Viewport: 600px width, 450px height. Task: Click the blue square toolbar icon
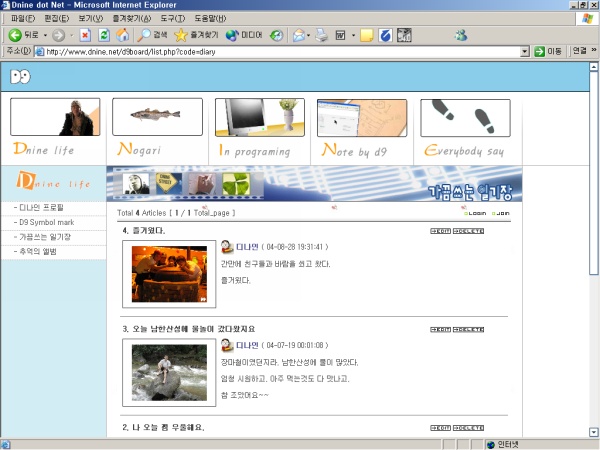(385, 35)
